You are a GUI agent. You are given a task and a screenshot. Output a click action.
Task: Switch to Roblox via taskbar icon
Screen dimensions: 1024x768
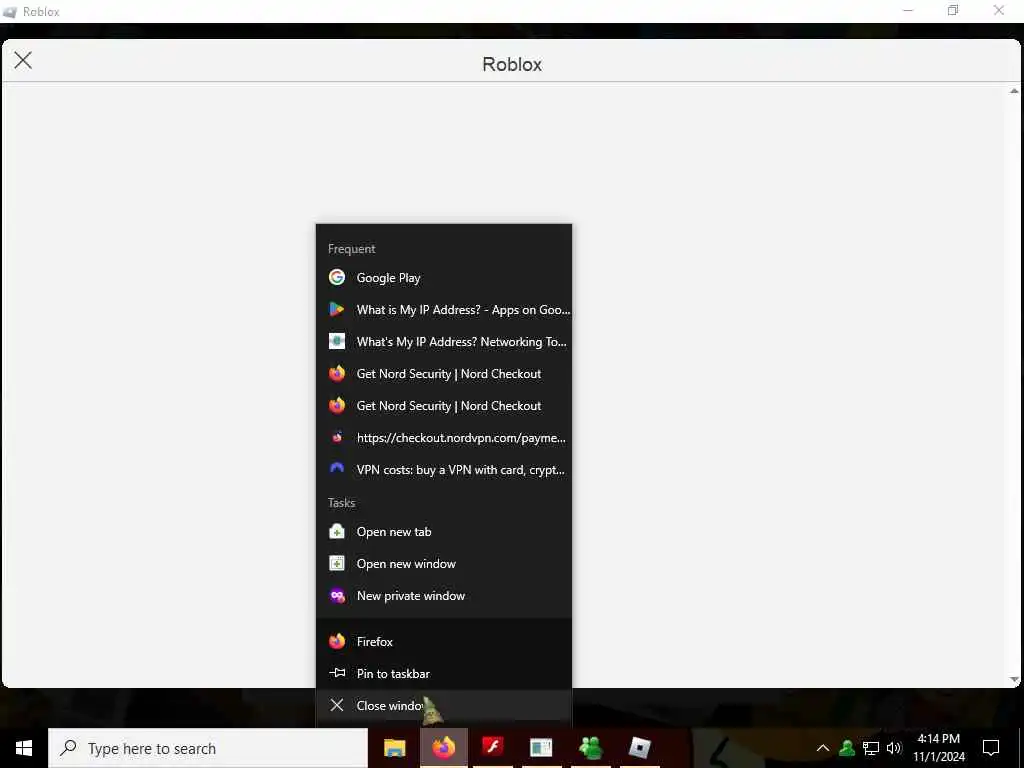pos(639,748)
